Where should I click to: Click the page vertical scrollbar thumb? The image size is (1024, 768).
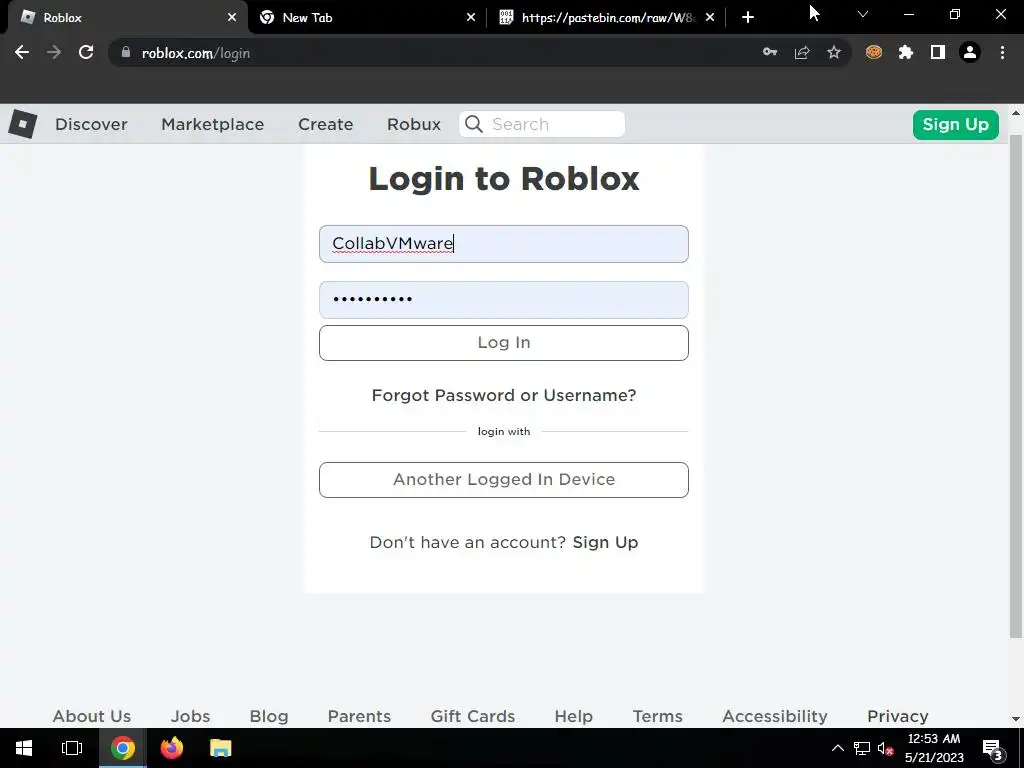point(1016,385)
